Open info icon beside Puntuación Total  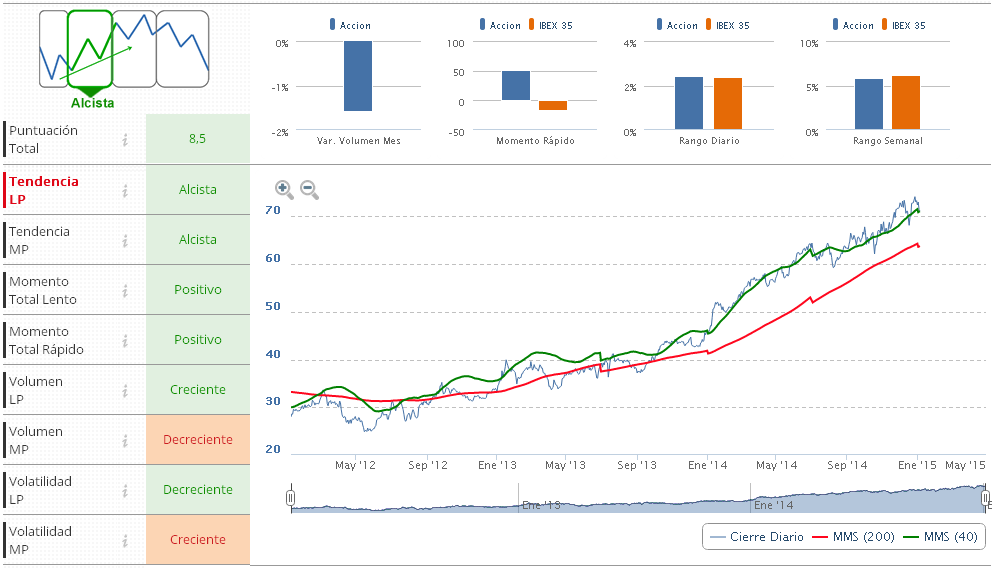125,140
